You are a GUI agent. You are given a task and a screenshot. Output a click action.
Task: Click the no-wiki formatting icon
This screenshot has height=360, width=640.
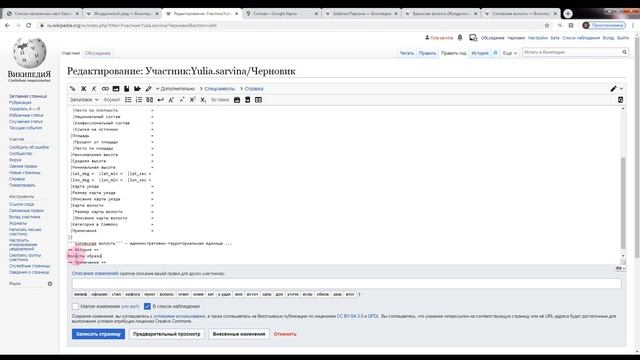(149, 100)
